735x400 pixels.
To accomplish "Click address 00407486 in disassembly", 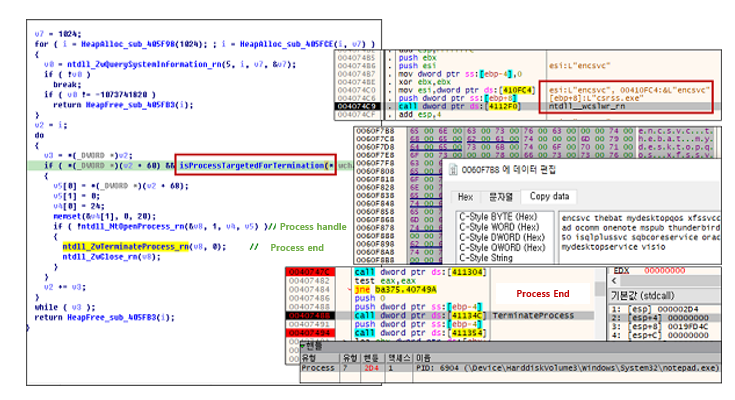I will [x=310, y=298].
